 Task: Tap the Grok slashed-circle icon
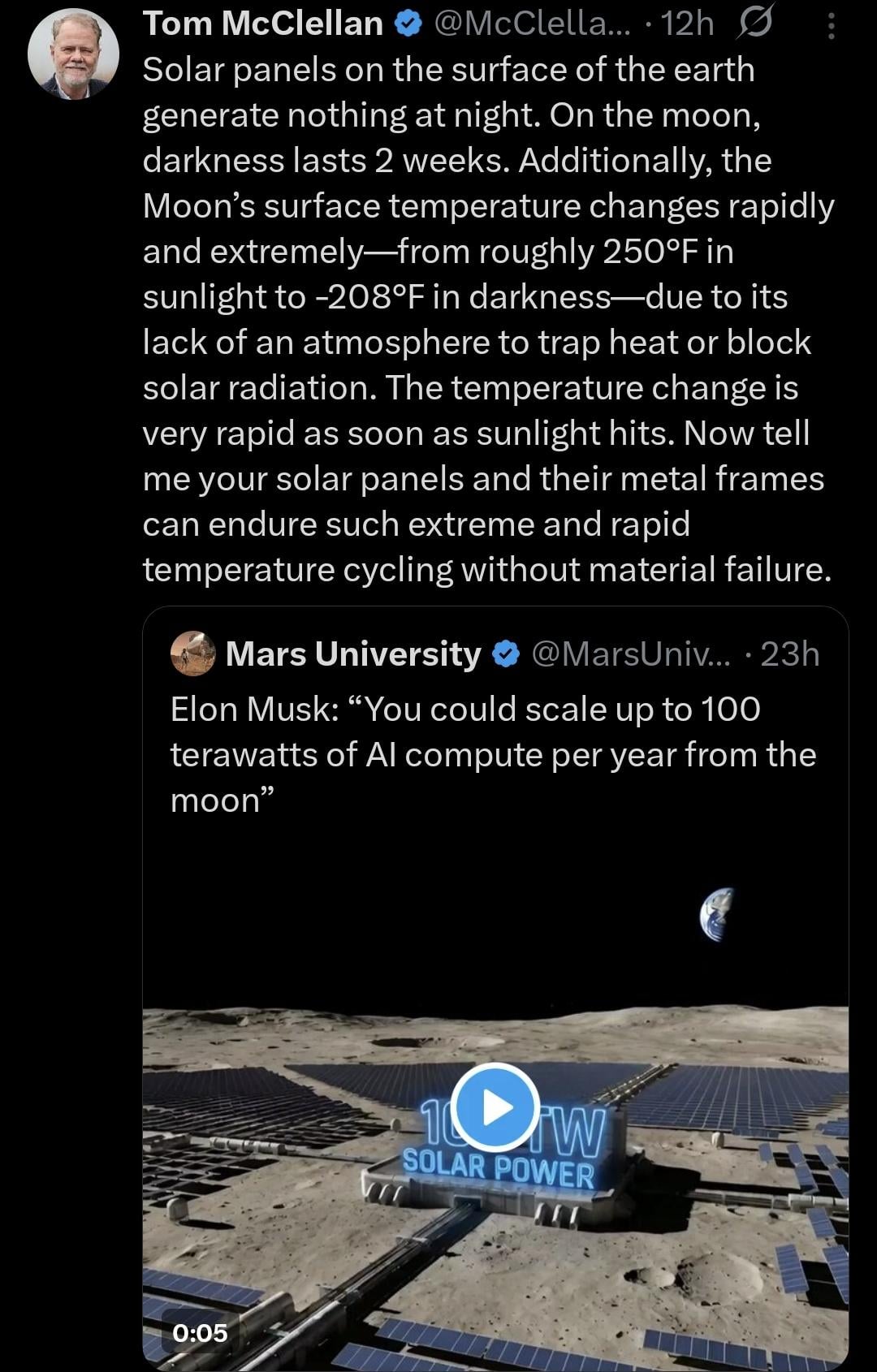coord(754,25)
